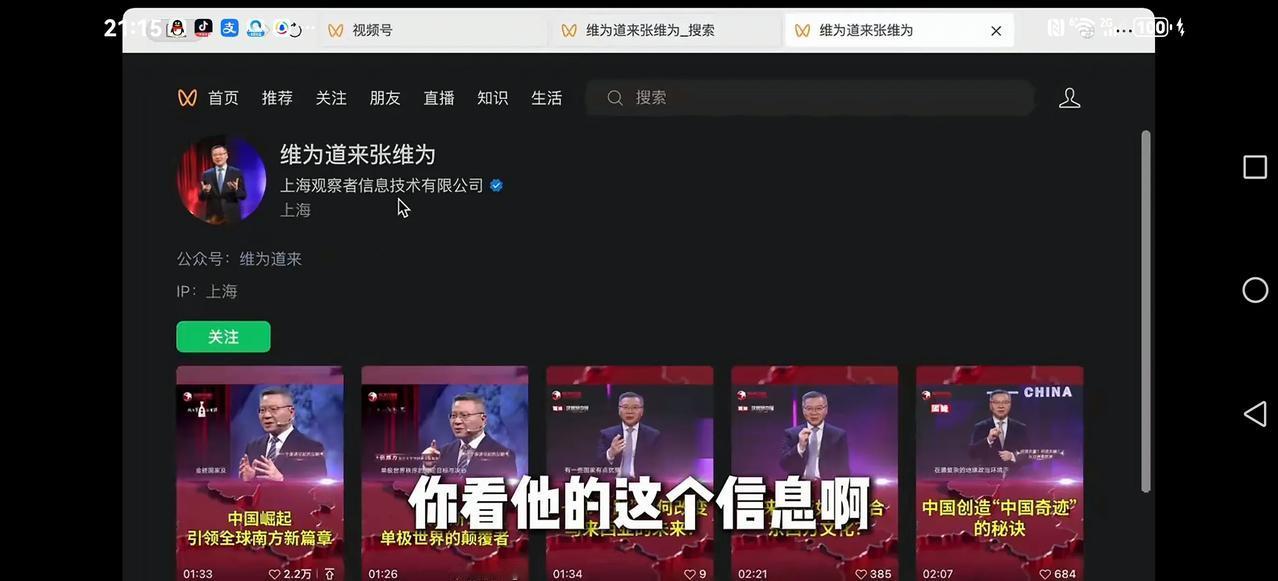The width and height of the screenshot is (1278, 581).
Task: Go to 首页 in the navigation
Action: tap(223, 98)
